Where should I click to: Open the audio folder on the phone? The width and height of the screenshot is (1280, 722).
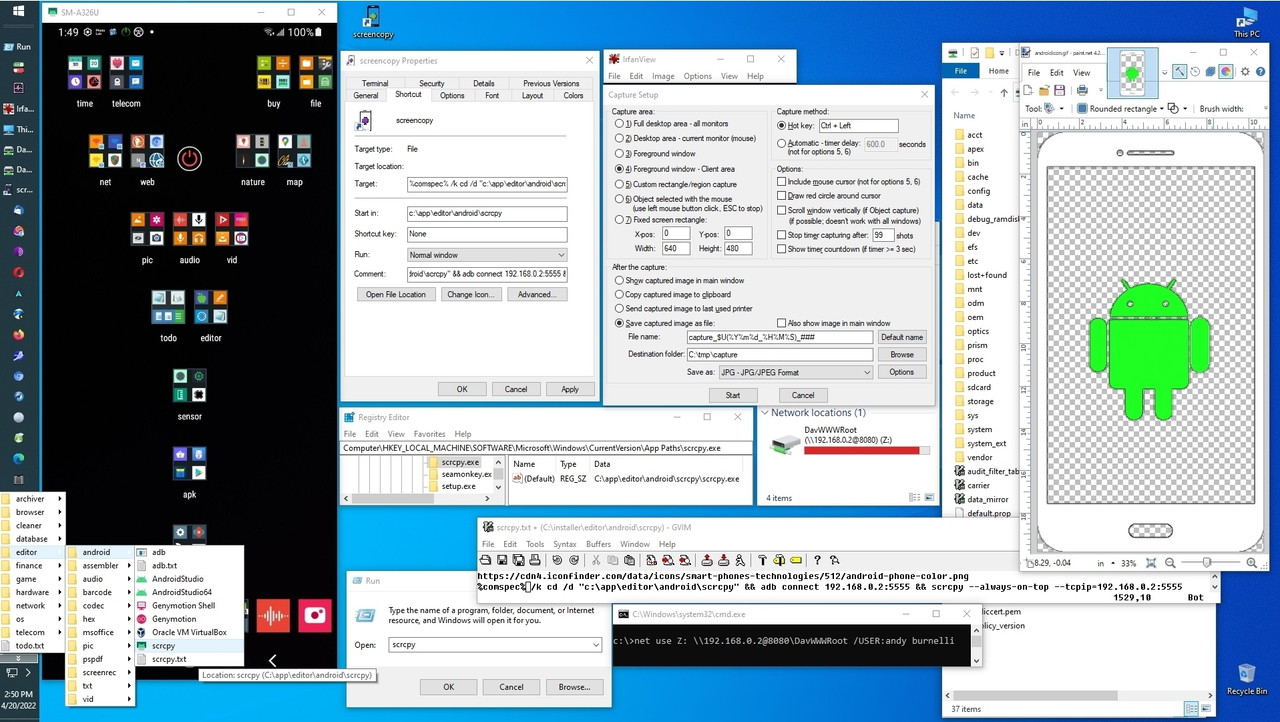click(189, 229)
